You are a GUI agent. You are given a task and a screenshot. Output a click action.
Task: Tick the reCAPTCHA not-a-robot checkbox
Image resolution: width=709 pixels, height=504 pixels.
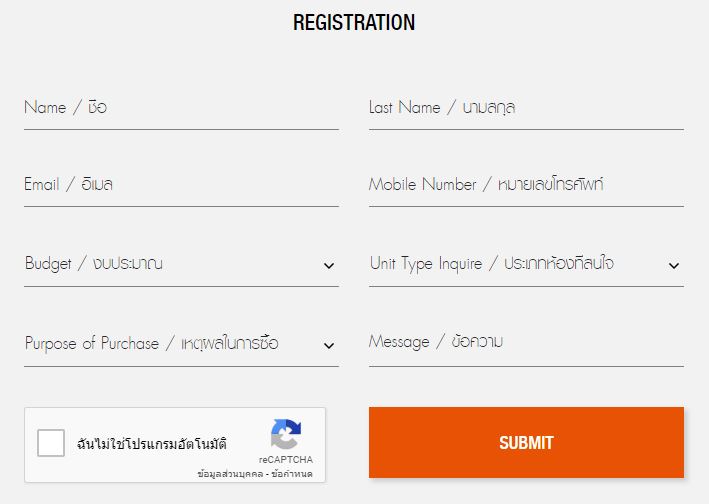[x=51, y=443]
